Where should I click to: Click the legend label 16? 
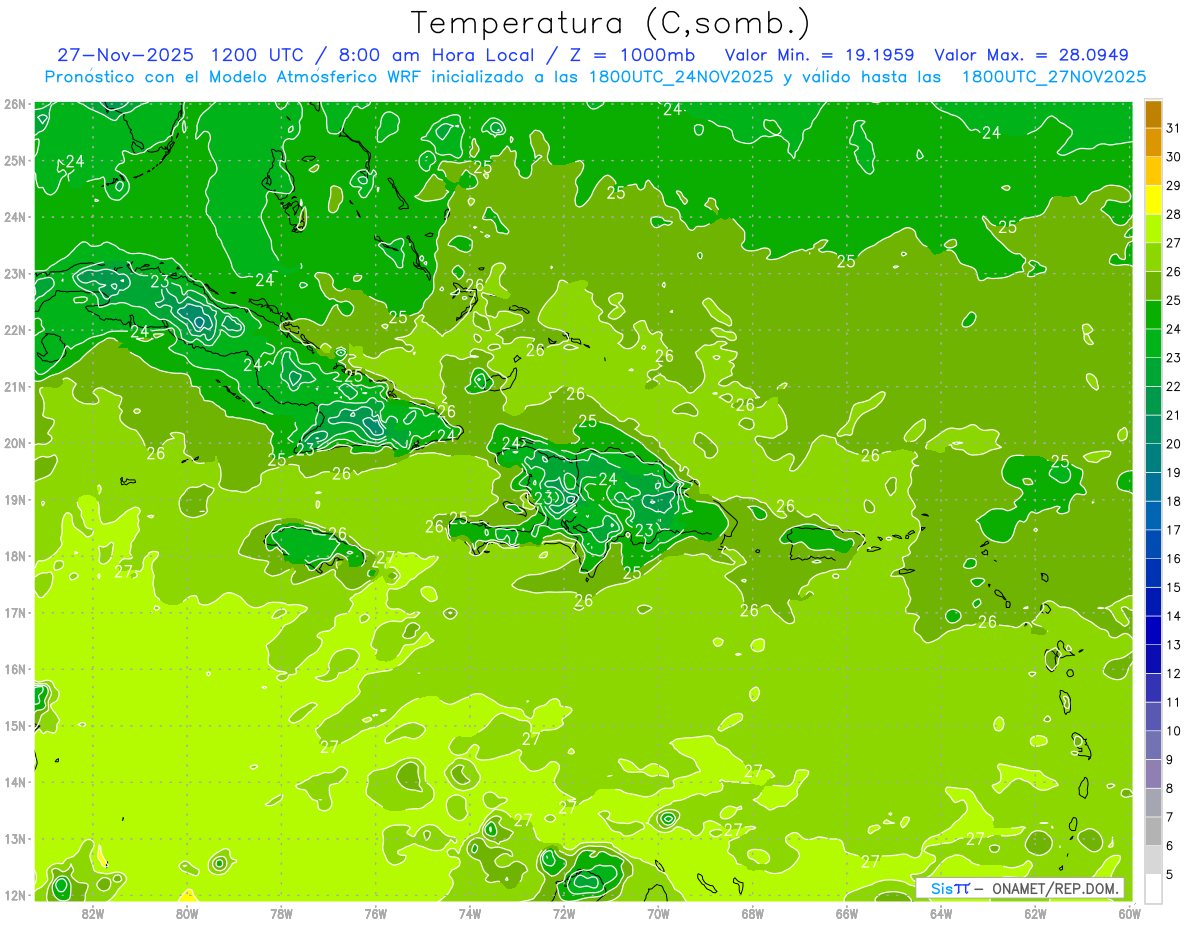click(1173, 558)
